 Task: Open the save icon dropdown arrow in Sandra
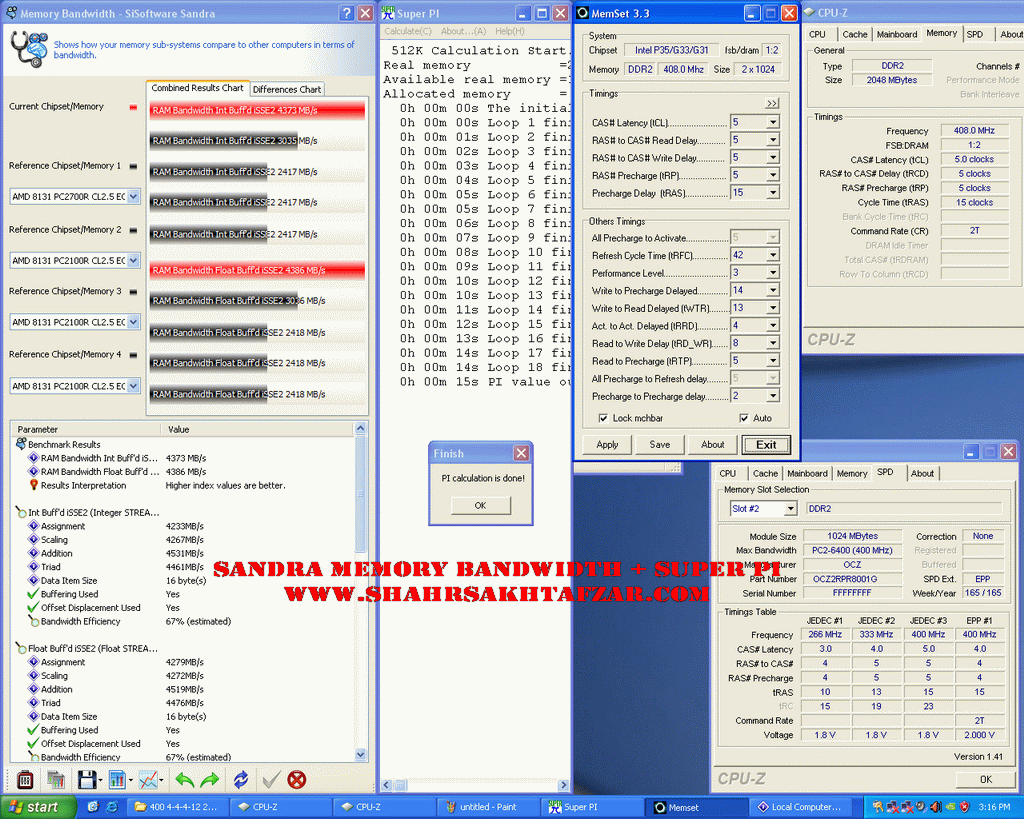(100, 780)
